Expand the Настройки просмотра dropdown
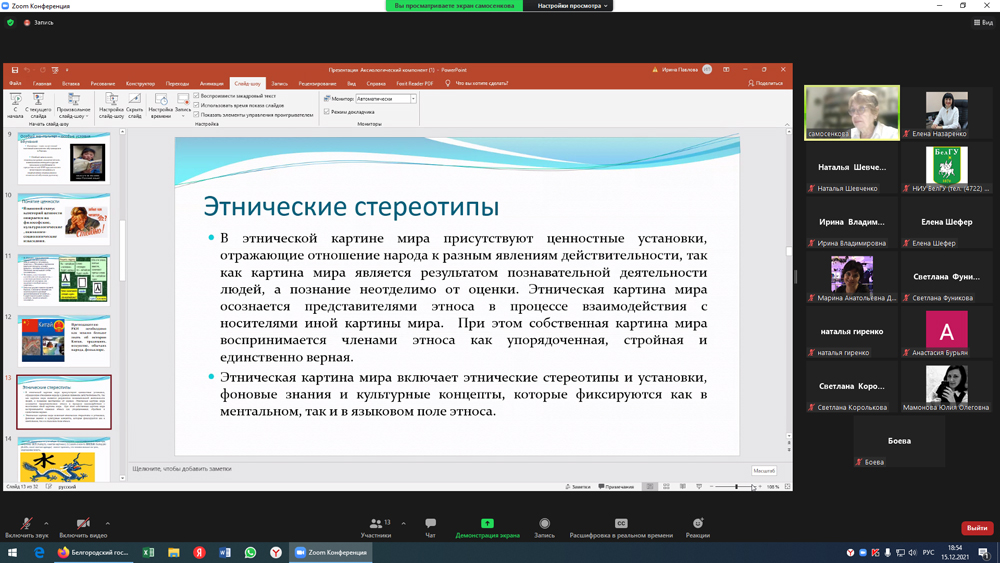Screen dimensions: 1000x563 [x=571, y=6]
